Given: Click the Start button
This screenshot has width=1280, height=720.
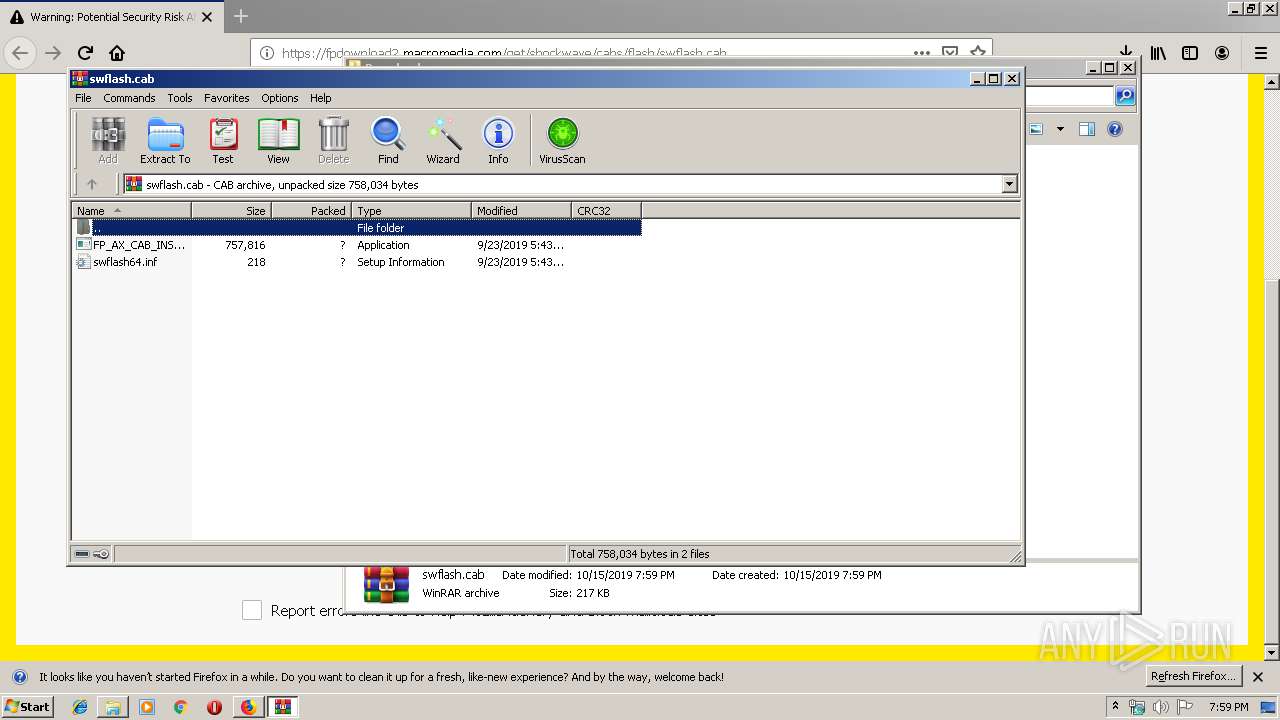Looking at the screenshot, I should (27, 707).
